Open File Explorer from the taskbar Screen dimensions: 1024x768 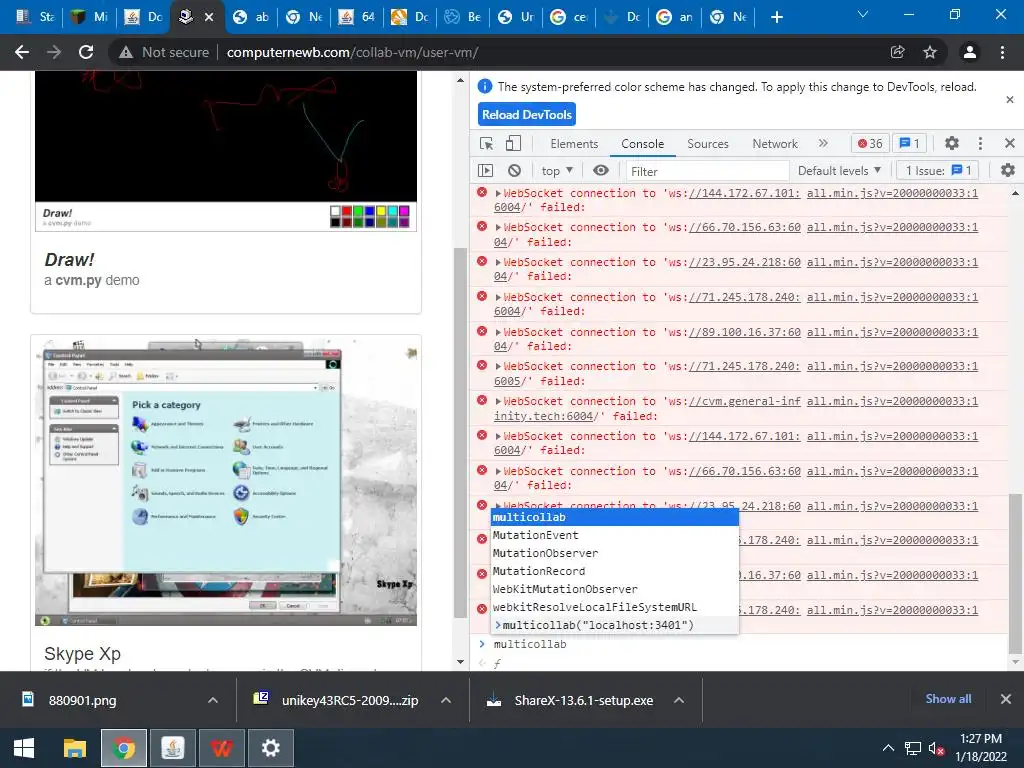(x=74, y=748)
